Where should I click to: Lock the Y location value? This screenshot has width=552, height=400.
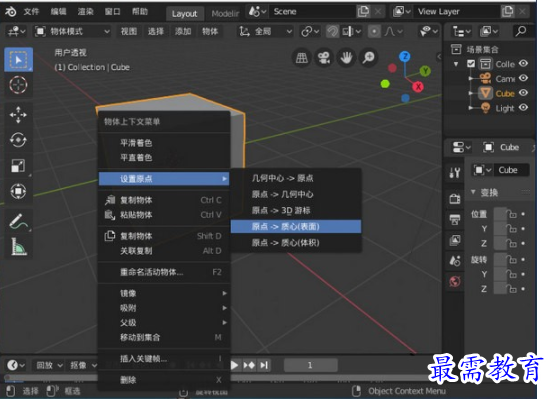click(511, 229)
